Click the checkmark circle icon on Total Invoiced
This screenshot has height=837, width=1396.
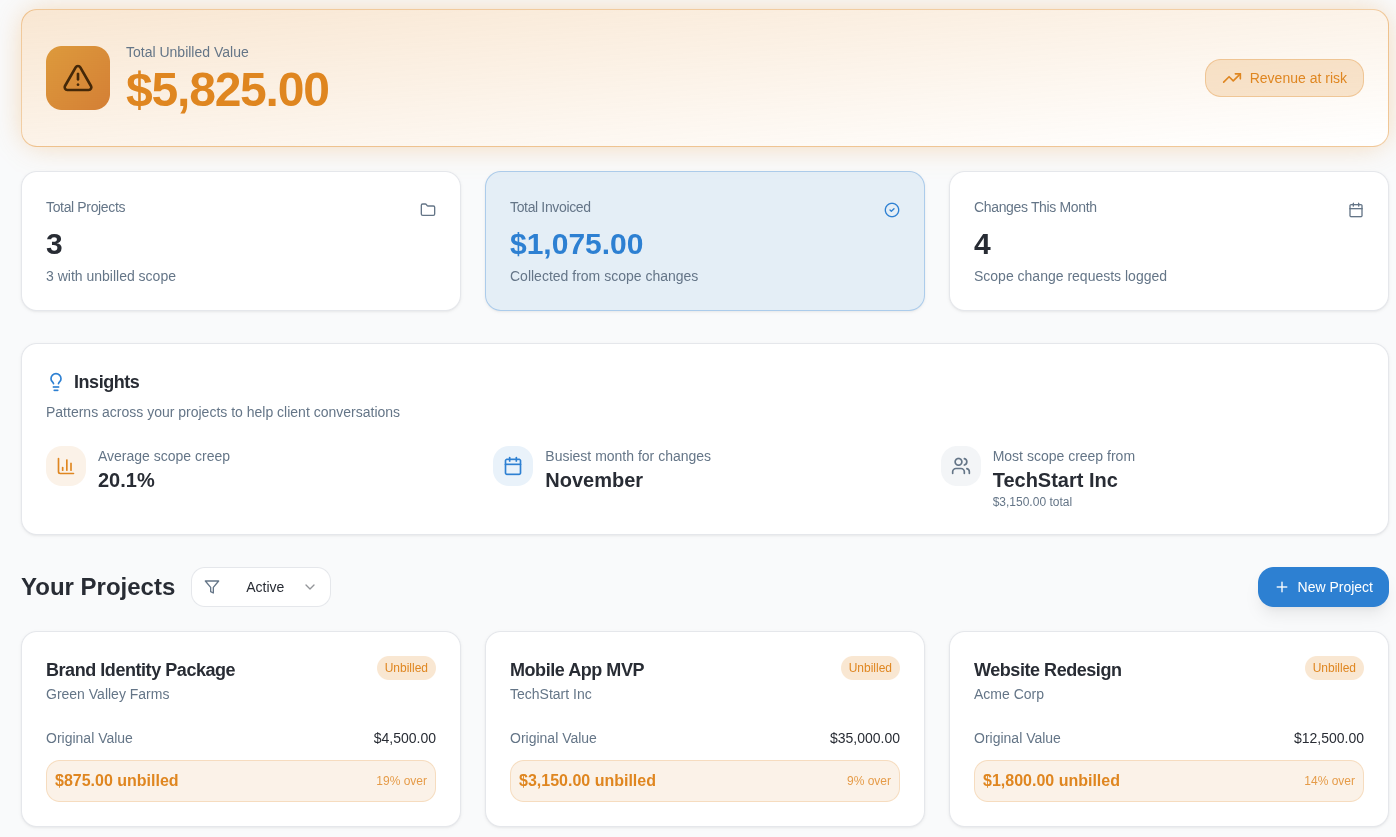pyautogui.click(x=891, y=210)
